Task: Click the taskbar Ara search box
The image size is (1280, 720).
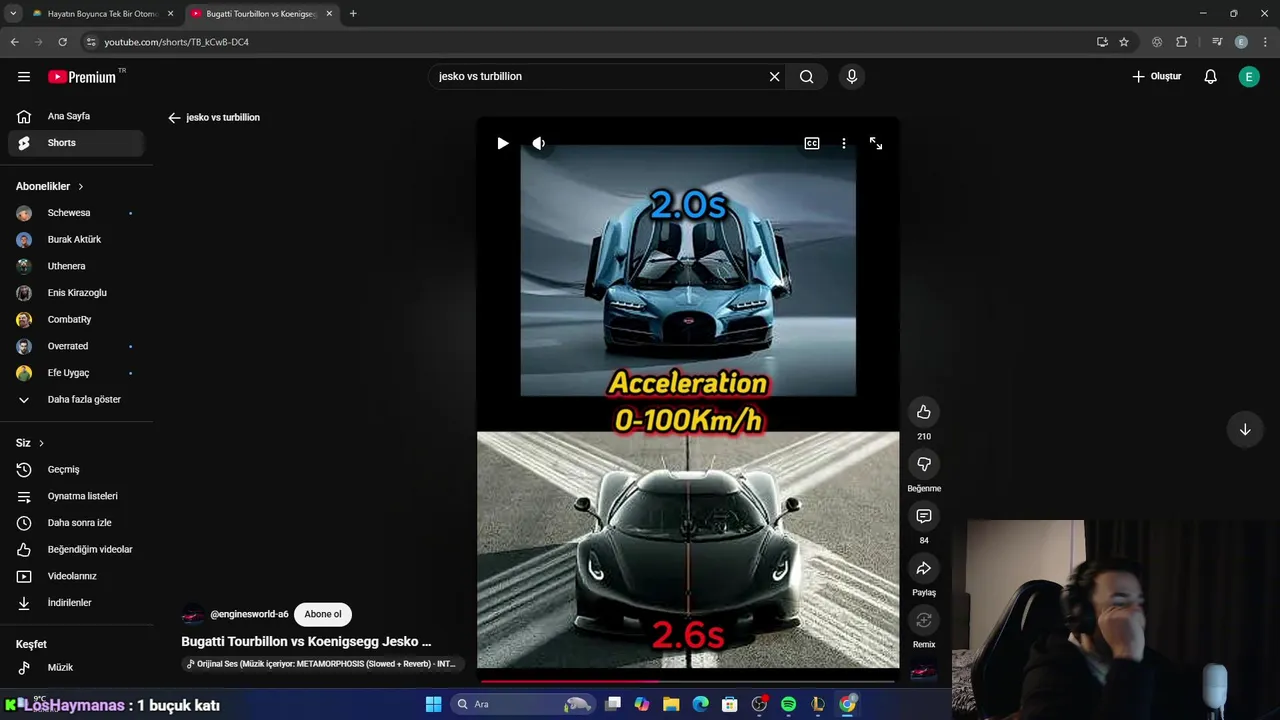Action: [x=522, y=704]
